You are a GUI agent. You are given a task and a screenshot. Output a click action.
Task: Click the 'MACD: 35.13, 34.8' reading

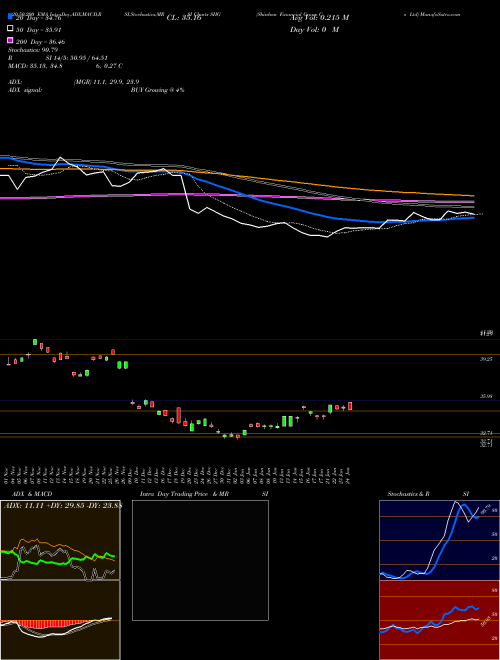35,66
